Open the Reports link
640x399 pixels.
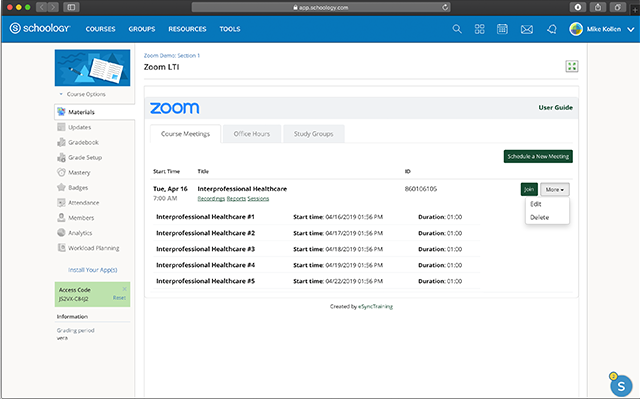(236, 199)
